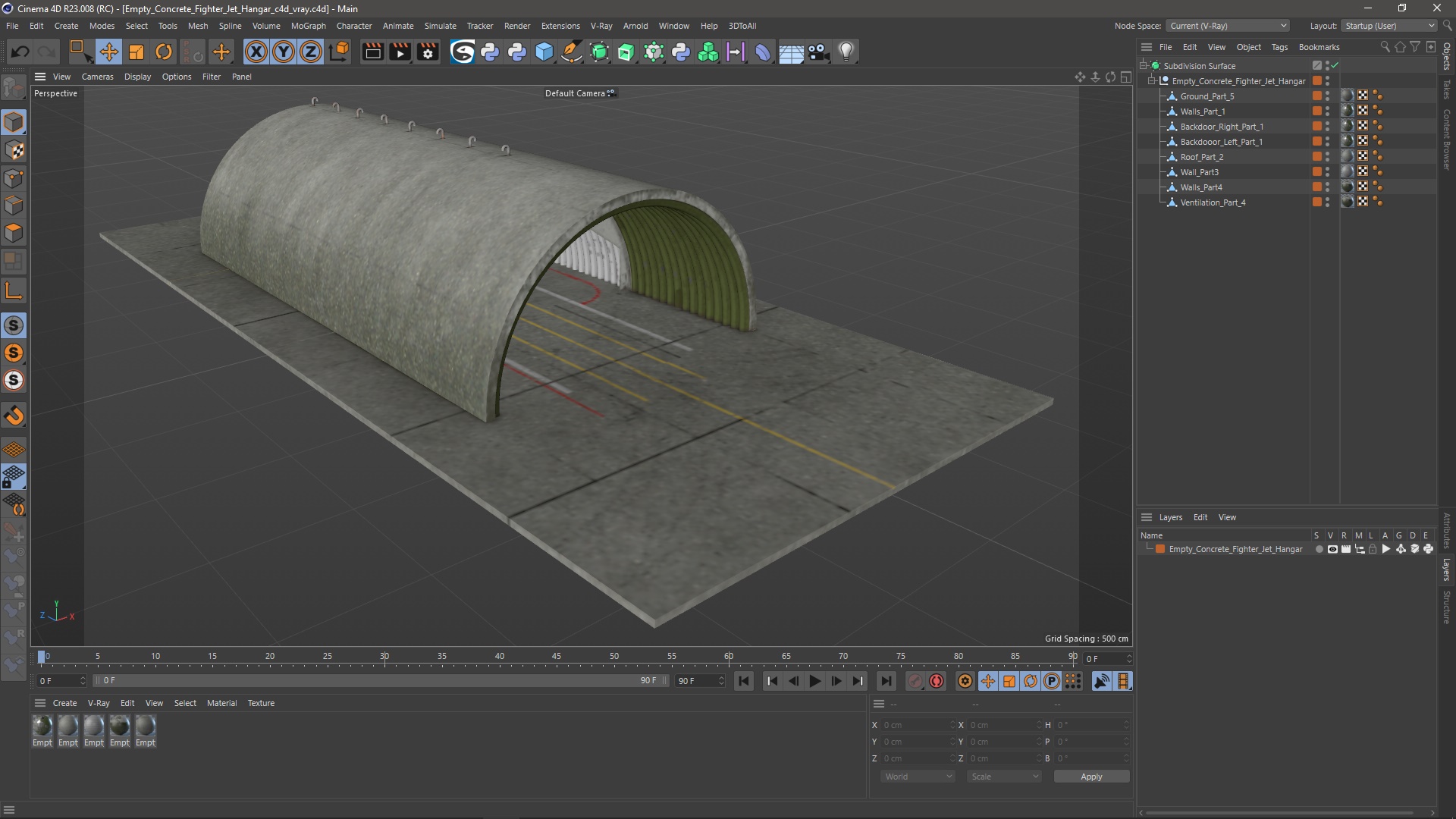Click the Floor grid icon
The height and width of the screenshot is (819, 1456).
[x=791, y=52]
